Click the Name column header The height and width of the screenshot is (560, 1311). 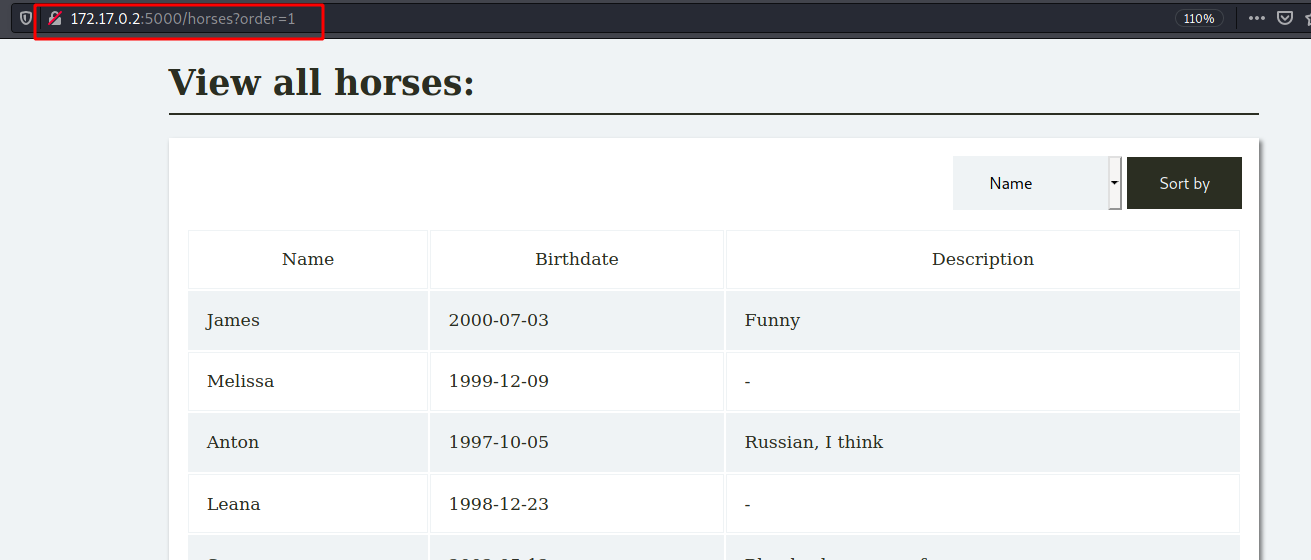pos(308,259)
